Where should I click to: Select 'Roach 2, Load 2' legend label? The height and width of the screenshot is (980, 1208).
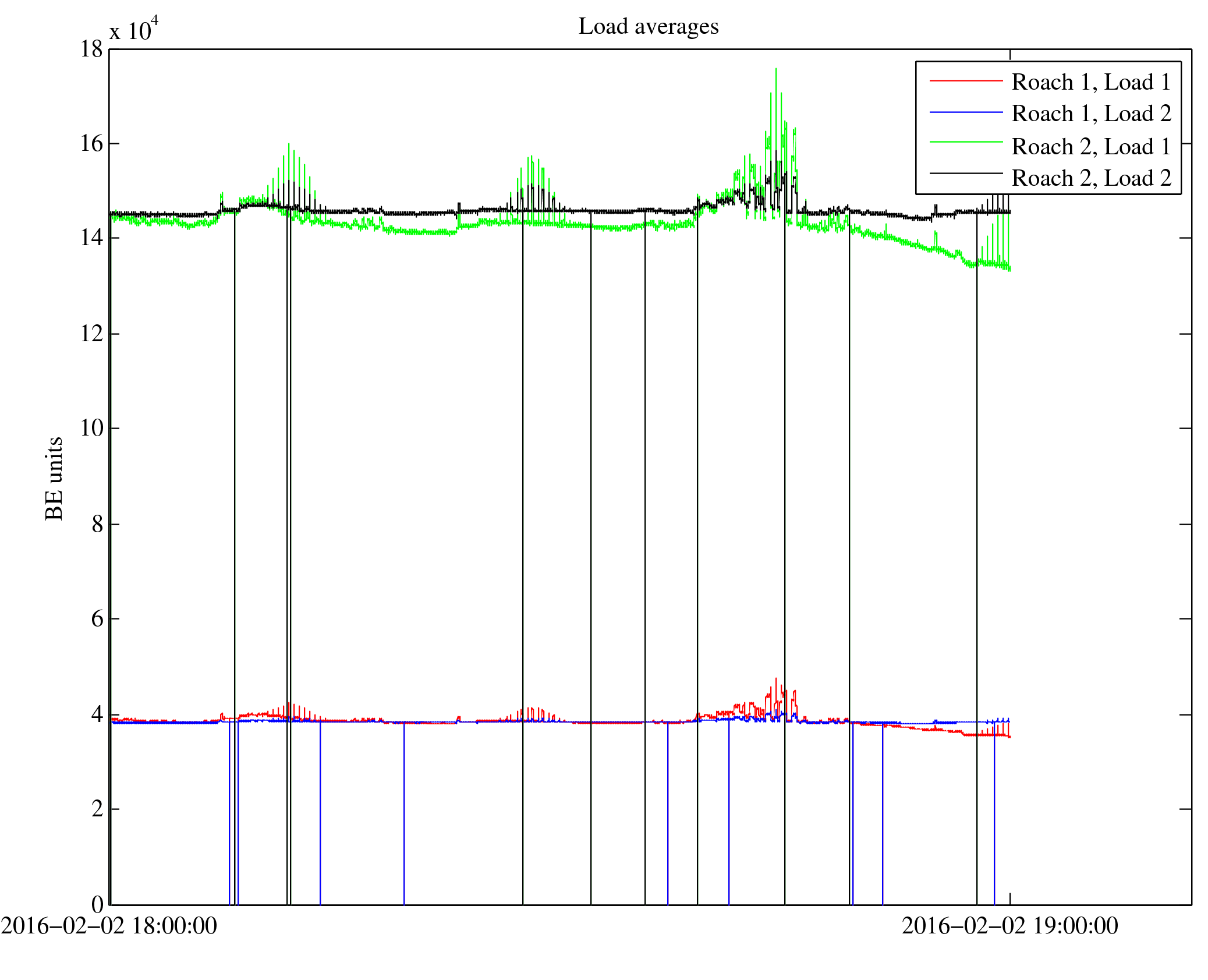pos(1091,178)
